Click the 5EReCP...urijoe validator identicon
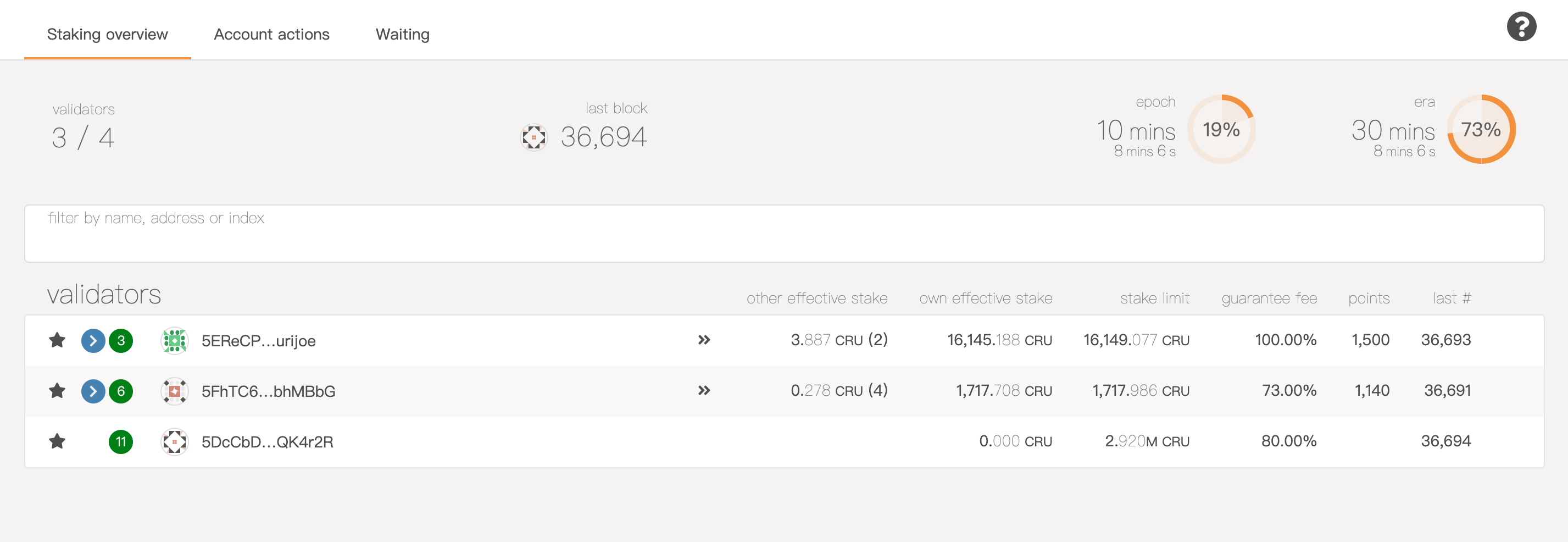Screen dimensions: 1568x542 [x=175, y=340]
